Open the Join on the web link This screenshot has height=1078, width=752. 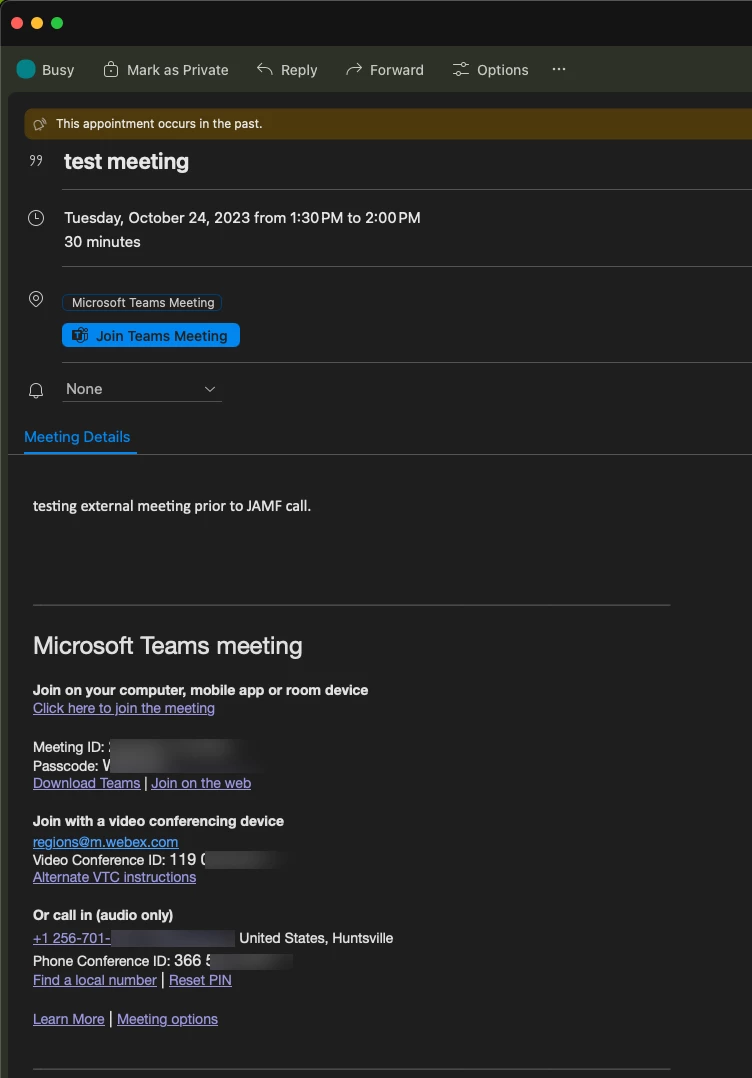[201, 783]
